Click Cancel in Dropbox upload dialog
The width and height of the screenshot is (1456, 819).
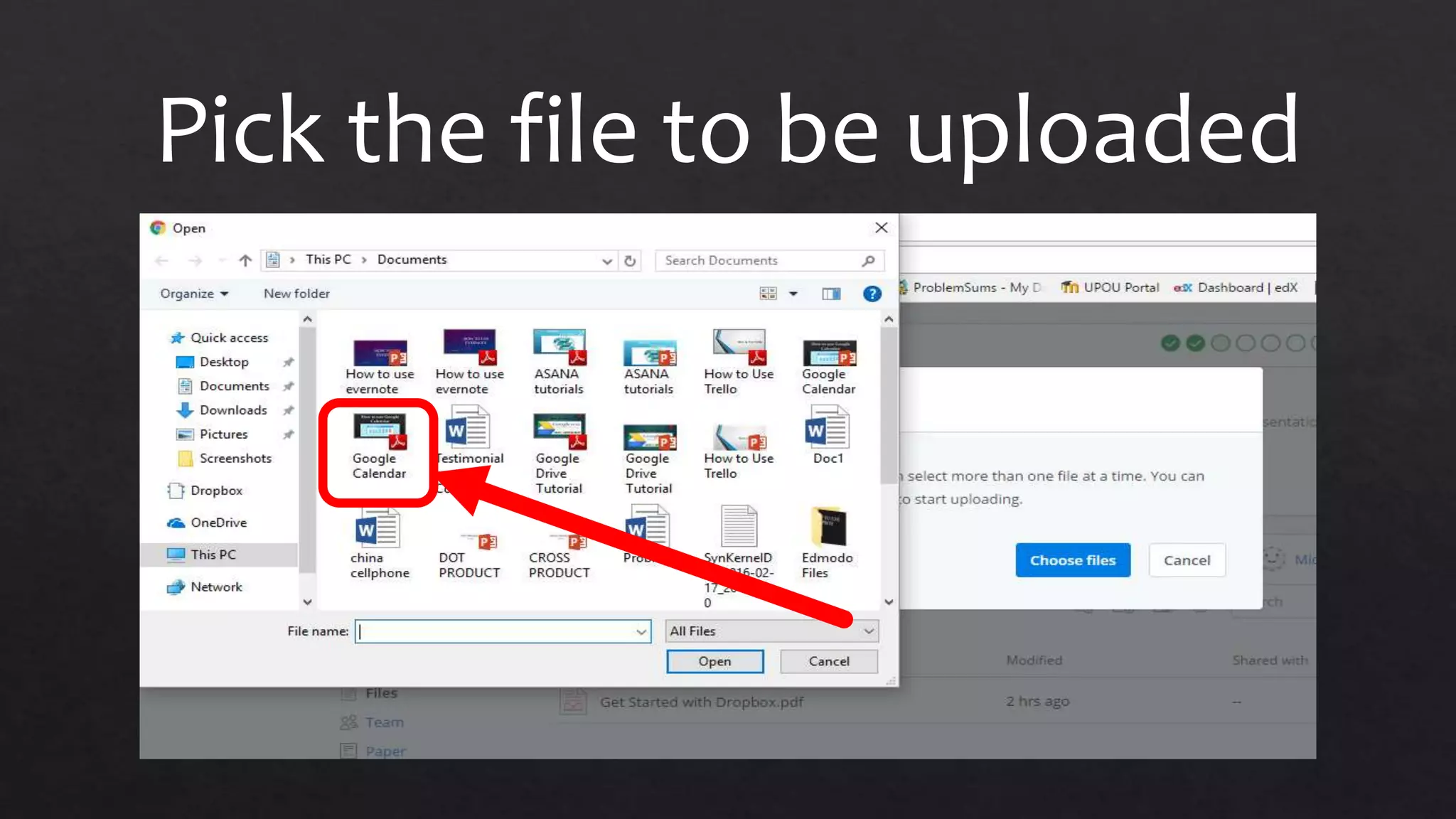tap(1187, 560)
